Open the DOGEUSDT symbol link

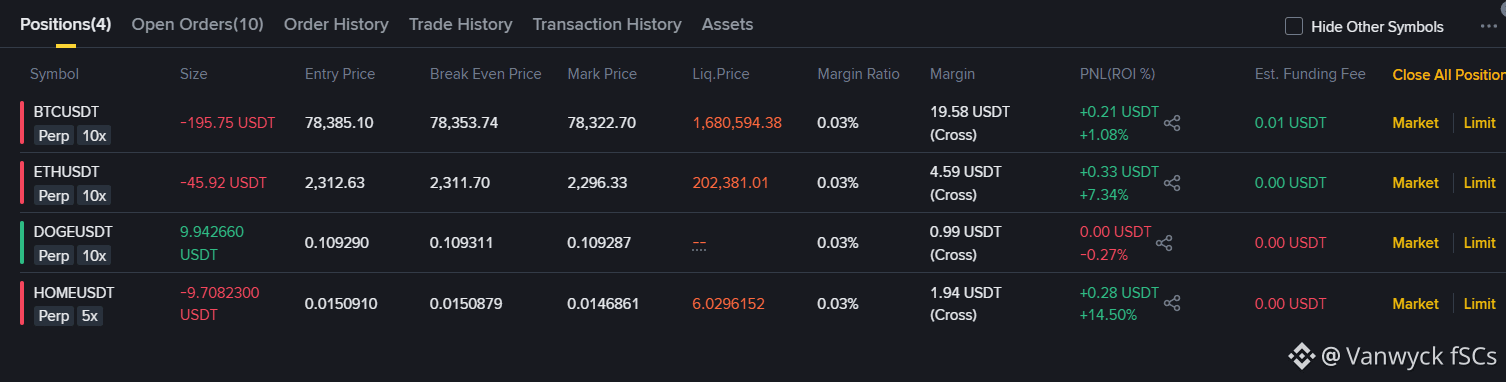pos(73,231)
